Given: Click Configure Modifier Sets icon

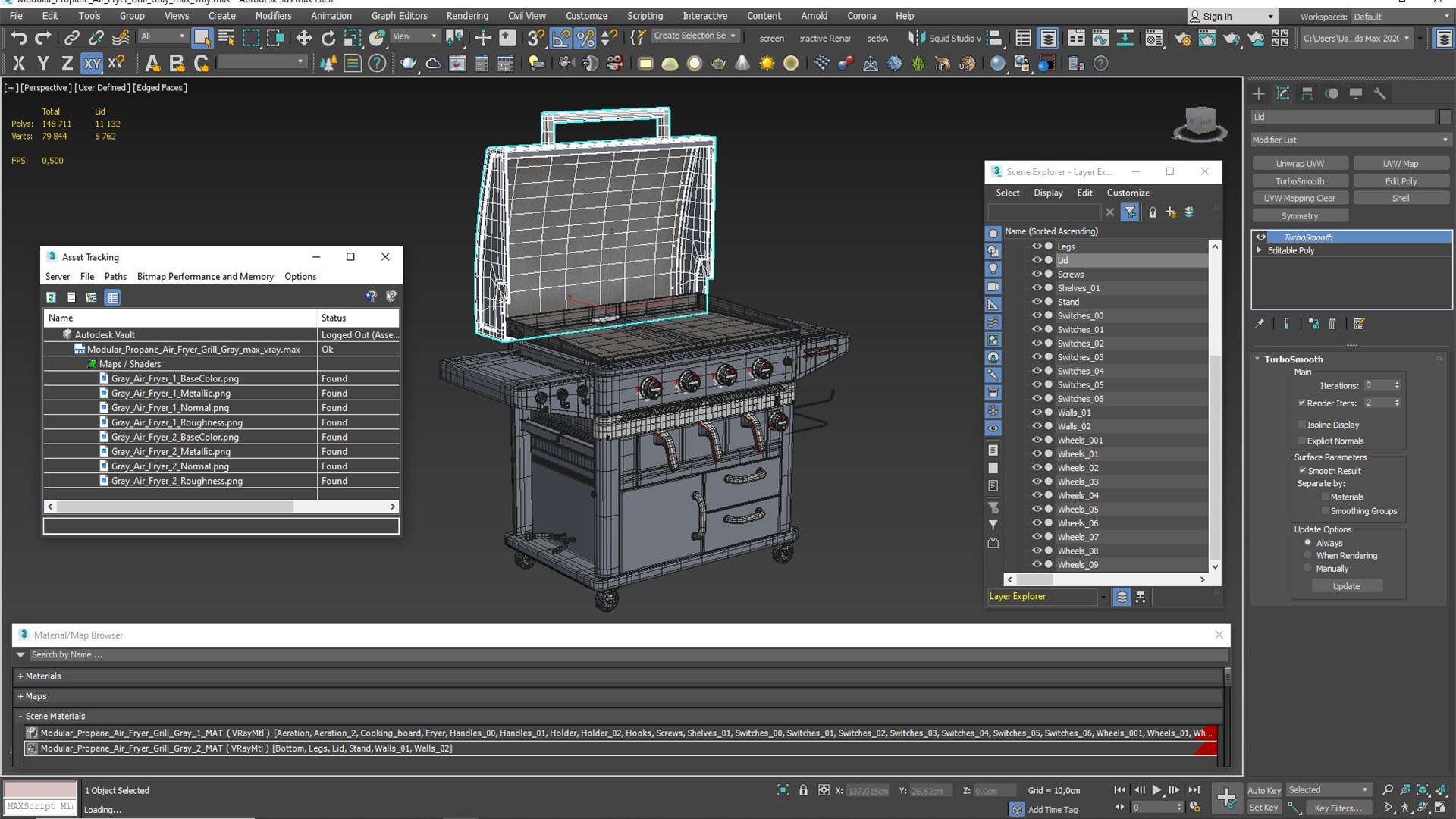Looking at the screenshot, I should click(1359, 324).
